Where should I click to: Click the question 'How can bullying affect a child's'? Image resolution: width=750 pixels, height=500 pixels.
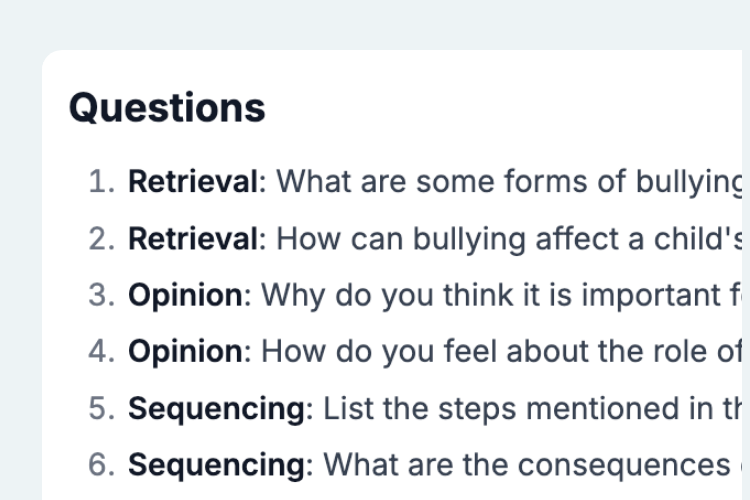[x=509, y=239]
